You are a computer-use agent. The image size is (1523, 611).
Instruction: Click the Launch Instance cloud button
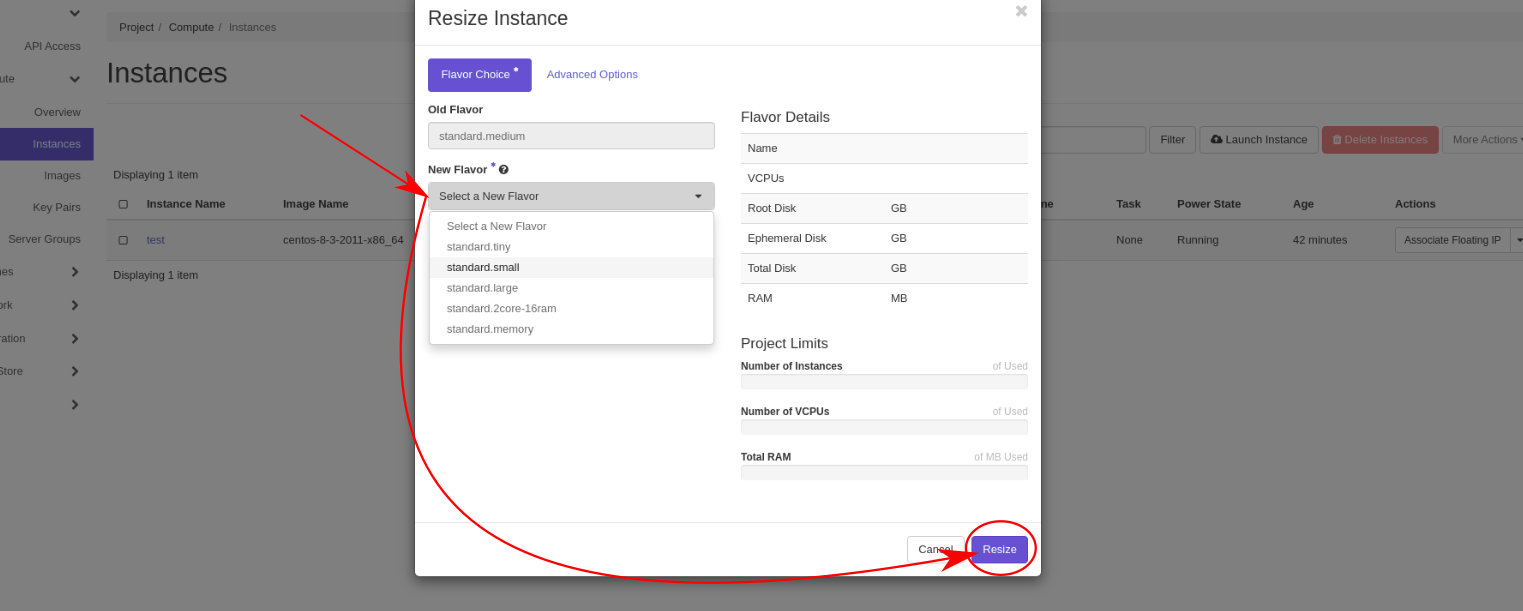[x=1258, y=140]
